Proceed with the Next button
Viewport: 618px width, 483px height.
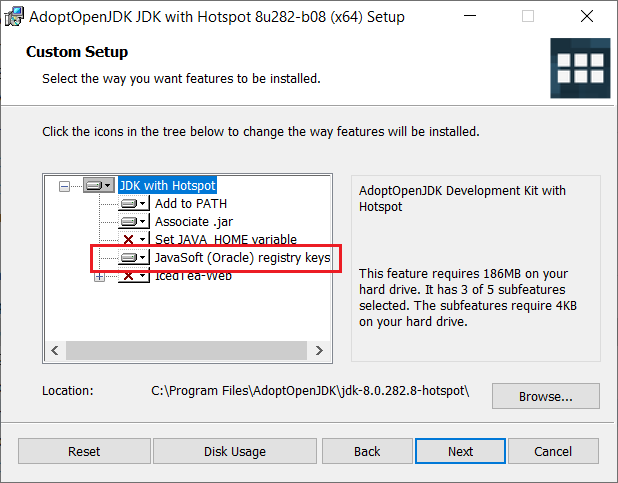click(460, 451)
